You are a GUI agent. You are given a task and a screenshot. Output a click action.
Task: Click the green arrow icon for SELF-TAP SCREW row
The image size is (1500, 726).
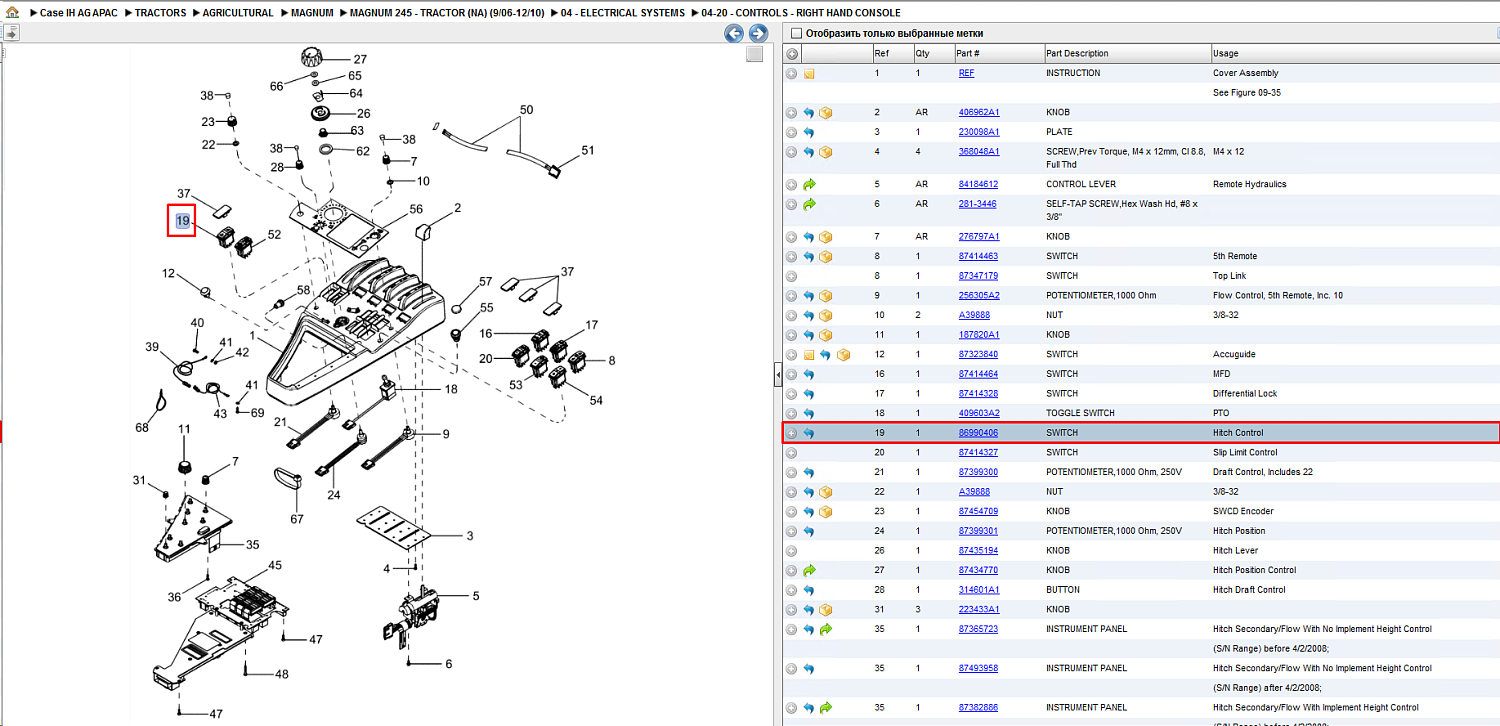tap(809, 204)
